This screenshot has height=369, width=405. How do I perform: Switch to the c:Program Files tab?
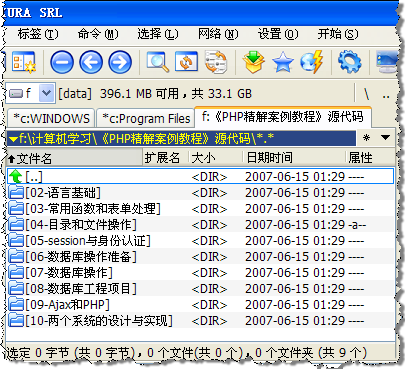(146, 118)
